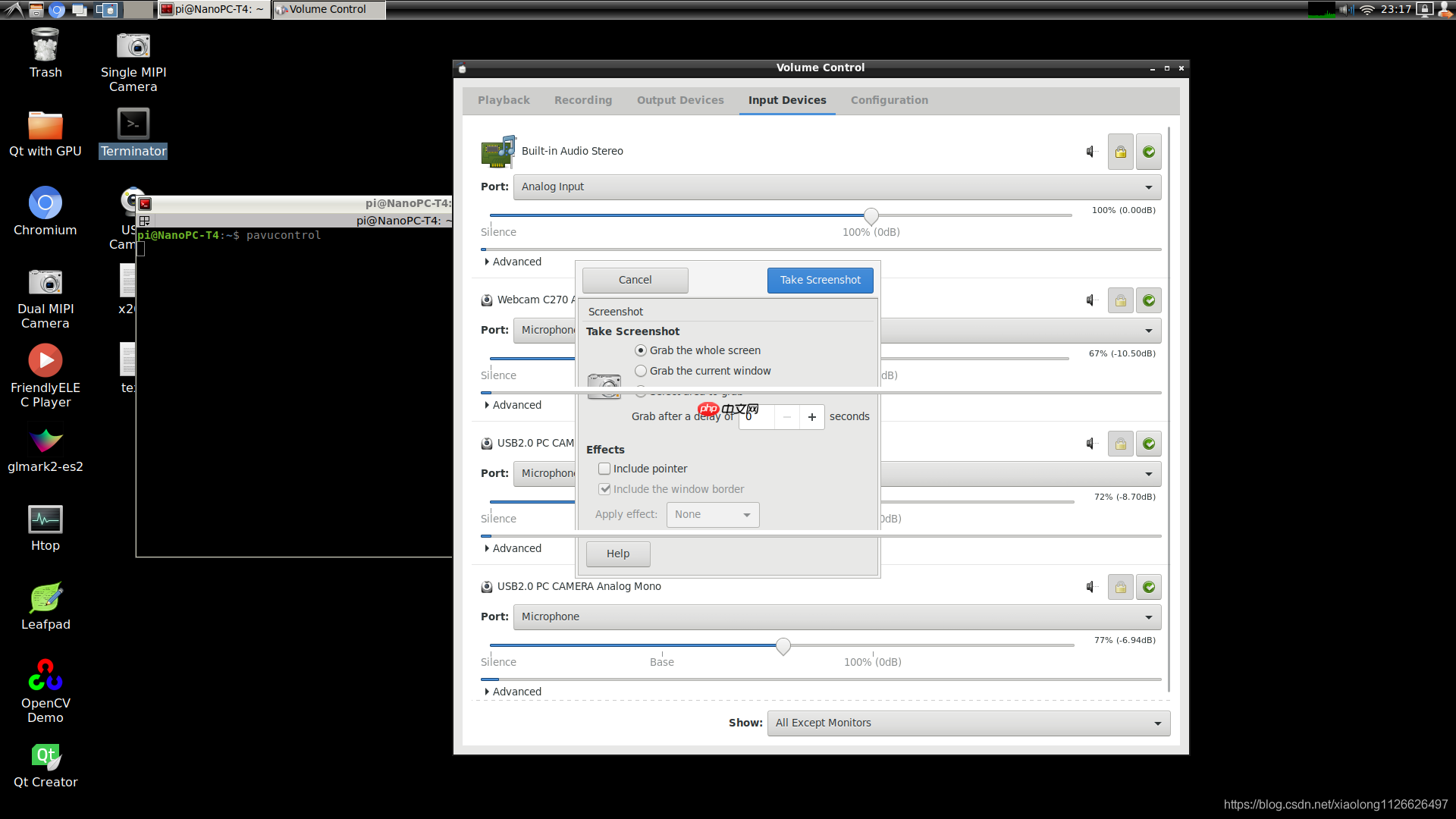The image size is (1456, 819).
Task: Switch to the Output Devices tab
Action: point(680,100)
